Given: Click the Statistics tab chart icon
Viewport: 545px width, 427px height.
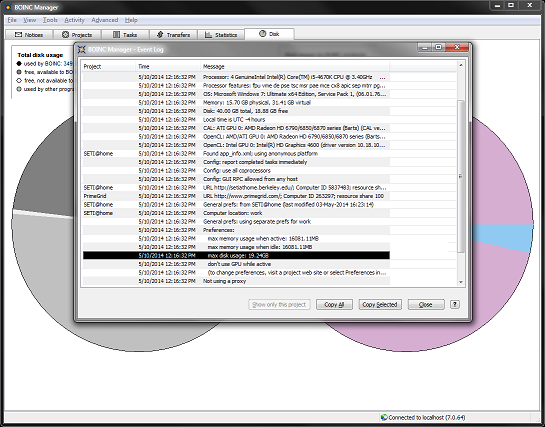Looking at the screenshot, I should [x=208, y=34].
